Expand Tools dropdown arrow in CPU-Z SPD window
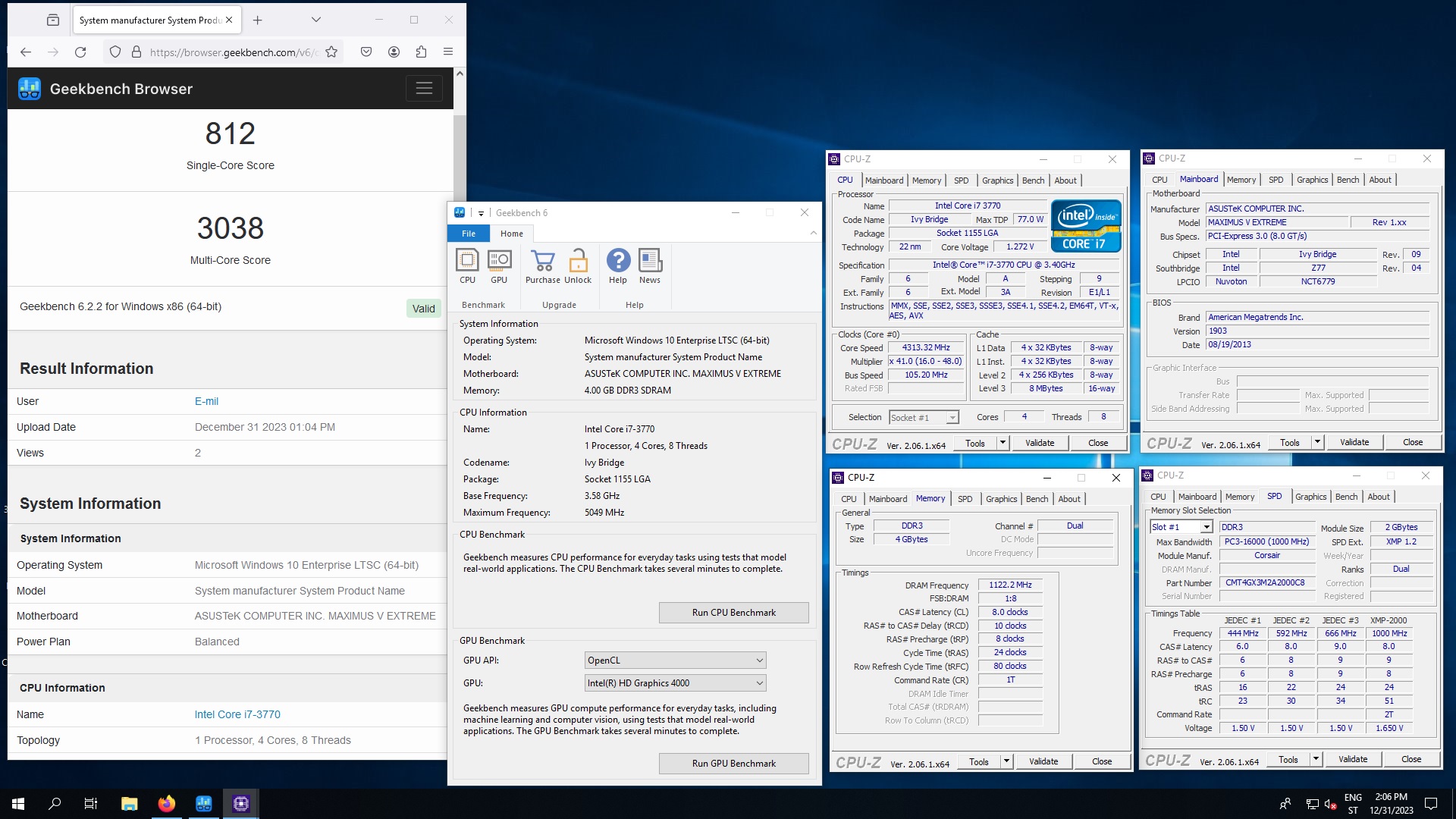The width and height of the screenshot is (1456, 819). point(1316,759)
